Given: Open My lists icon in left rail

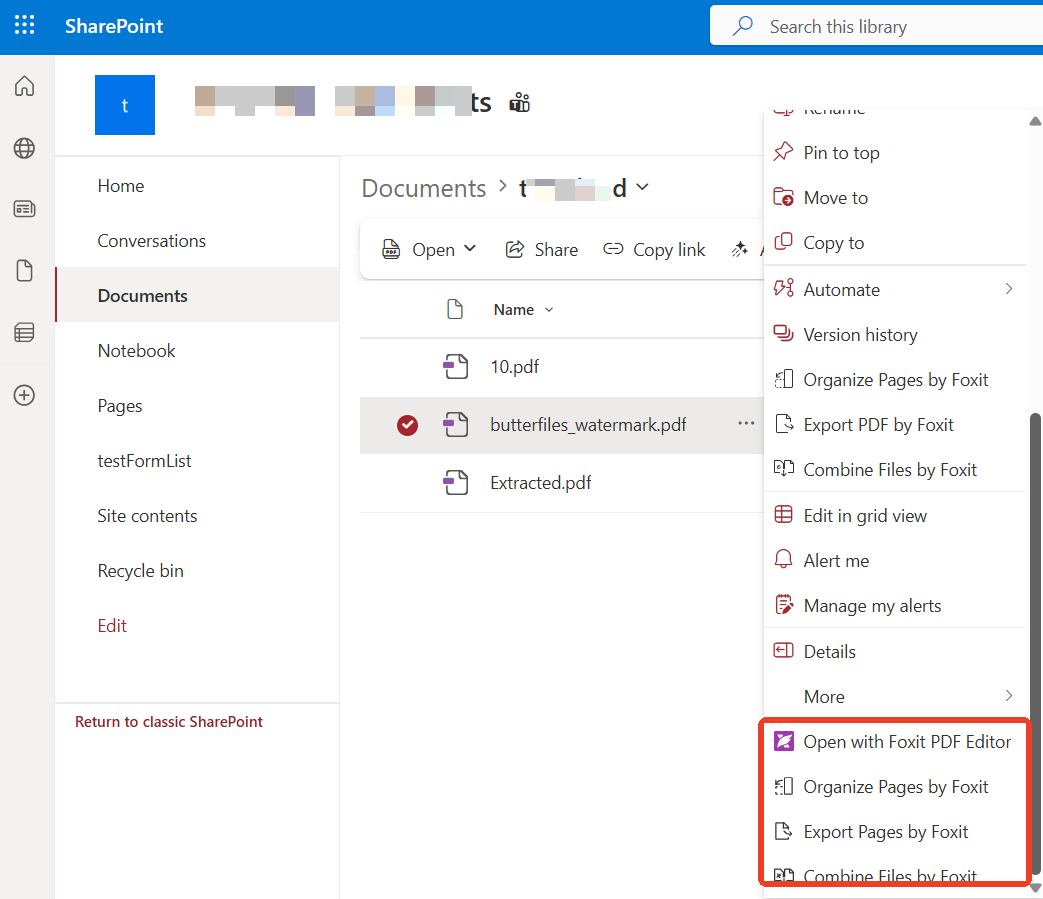Looking at the screenshot, I should 25,332.
